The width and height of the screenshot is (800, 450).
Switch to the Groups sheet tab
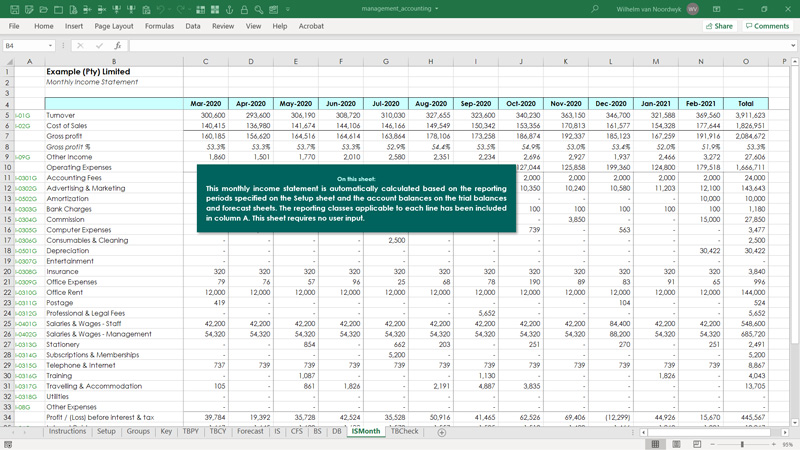[138, 431]
